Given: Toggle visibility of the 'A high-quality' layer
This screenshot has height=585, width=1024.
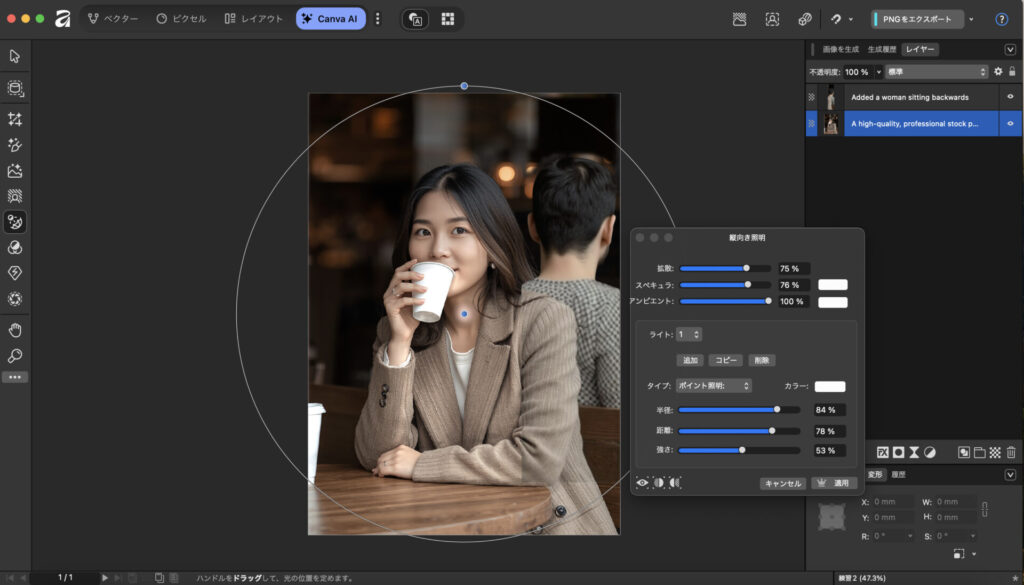Looking at the screenshot, I should tap(1010, 124).
